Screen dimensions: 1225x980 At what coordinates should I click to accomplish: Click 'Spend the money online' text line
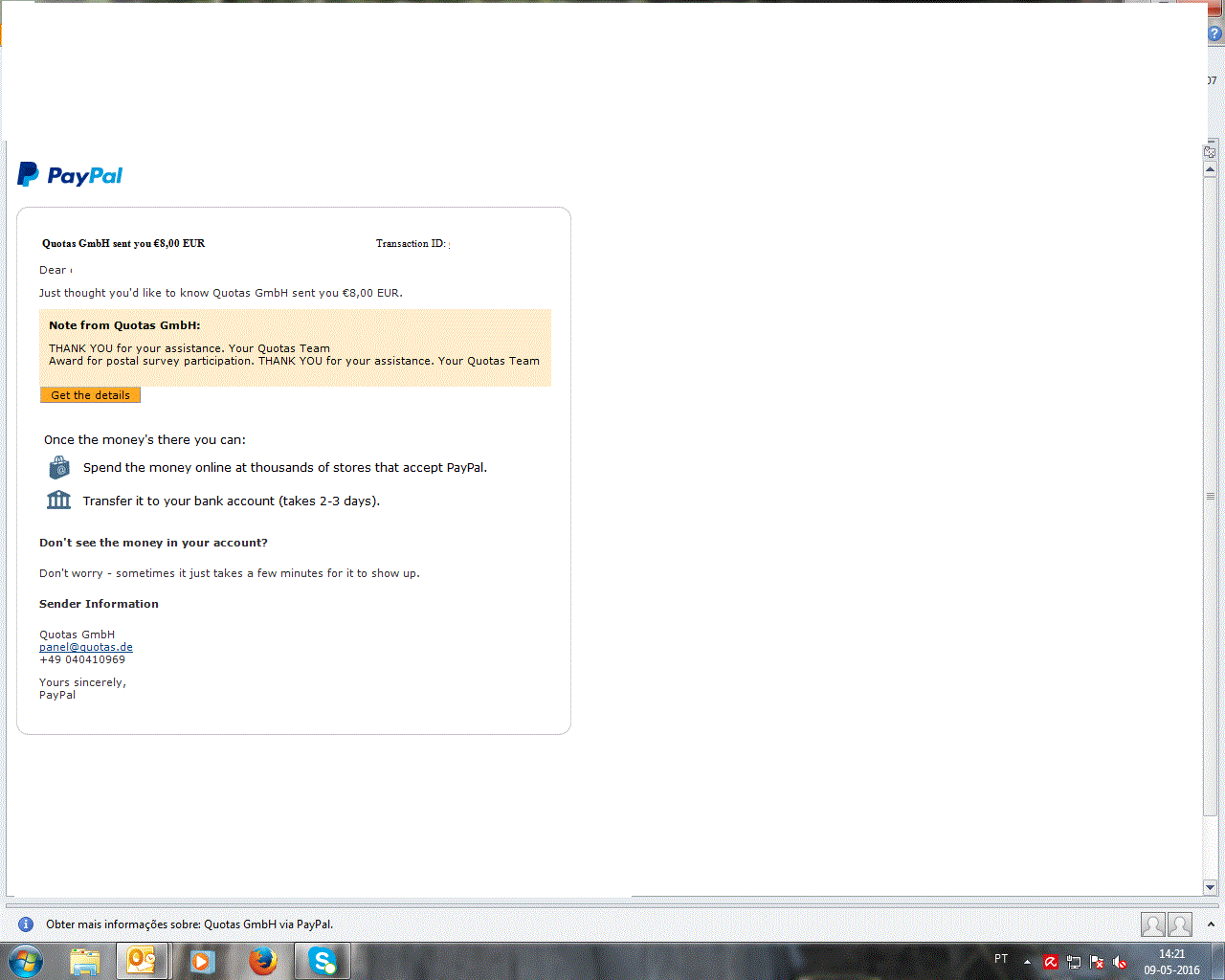(285, 468)
